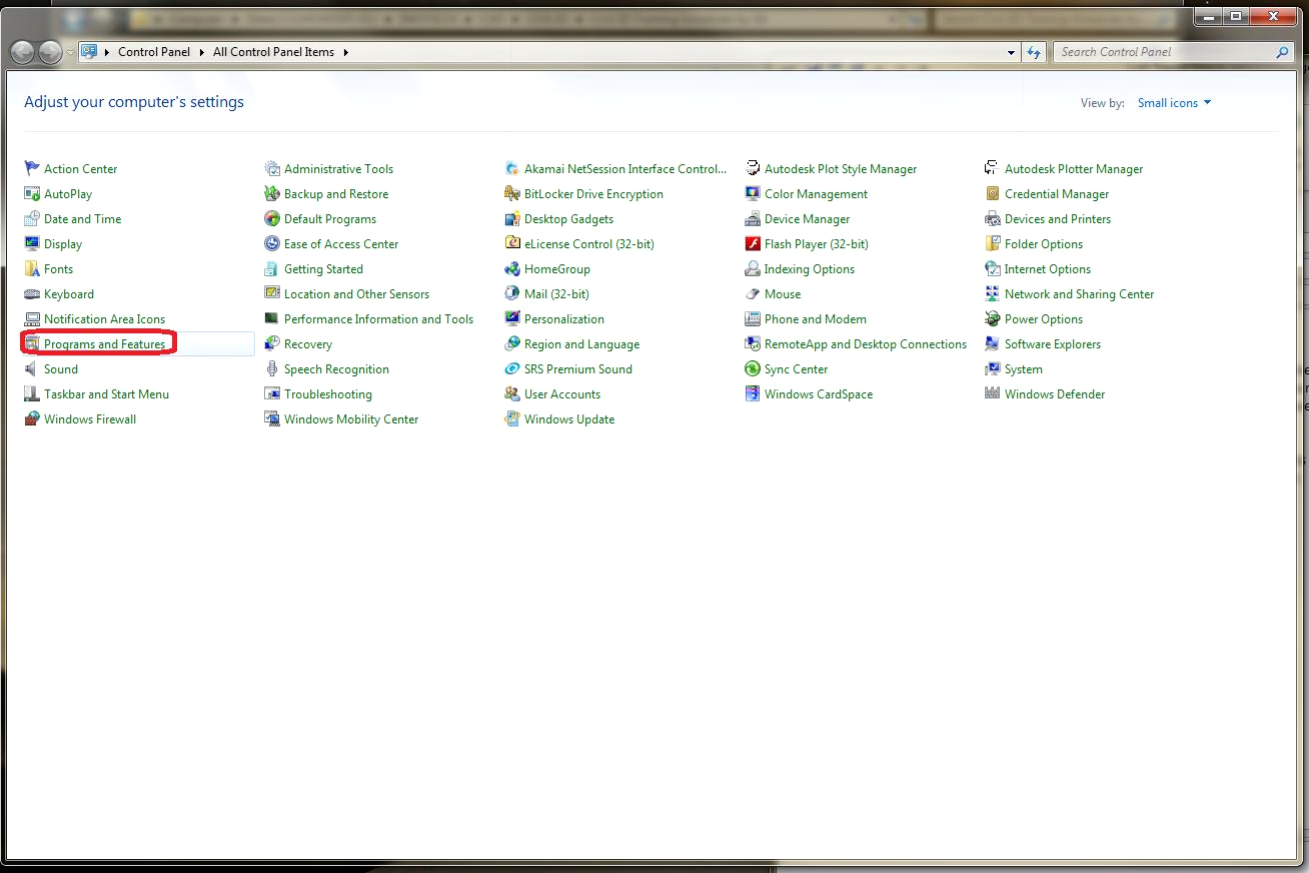Expand the address bar history dropdown arrow

[1012, 52]
